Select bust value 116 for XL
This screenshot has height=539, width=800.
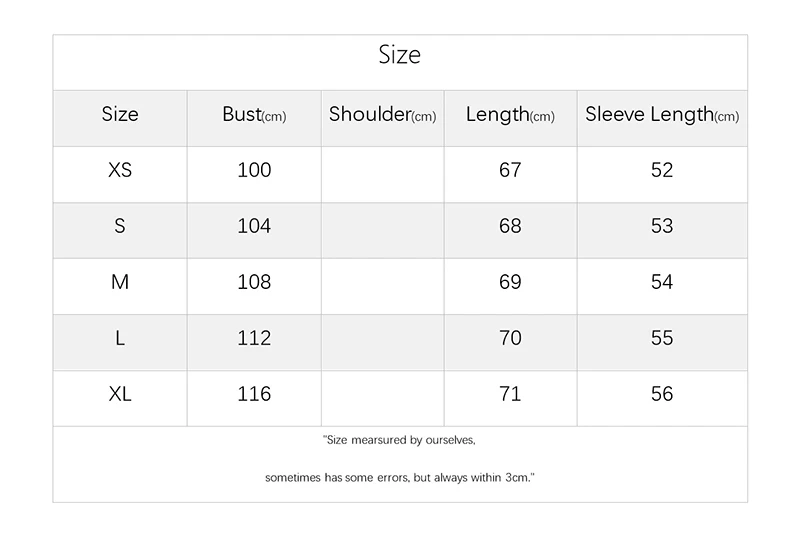click(254, 394)
